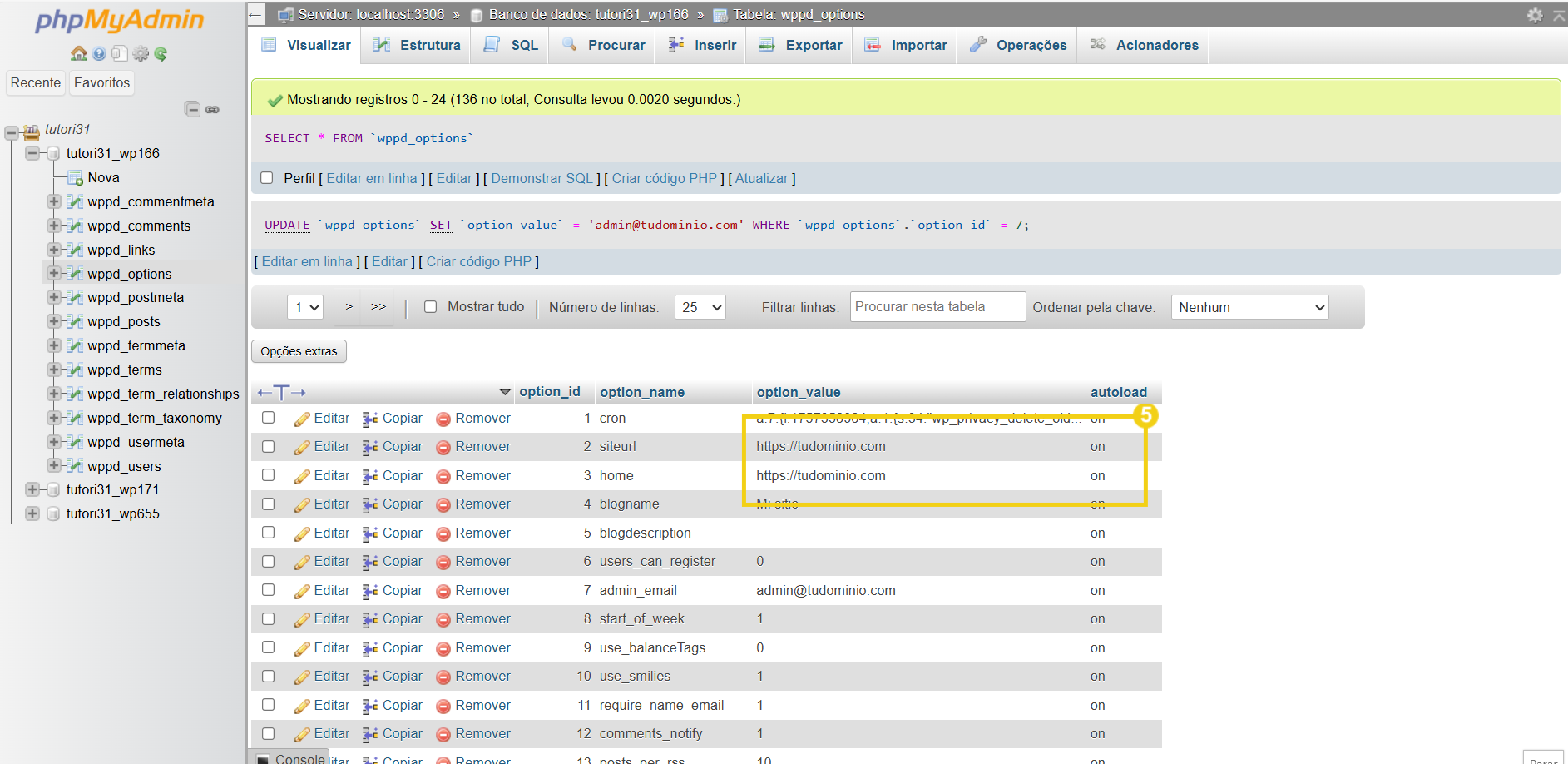Screen dimensions: 1568x764
Task: Click the copy icon for admin_email row
Action: click(x=371, y=591)
